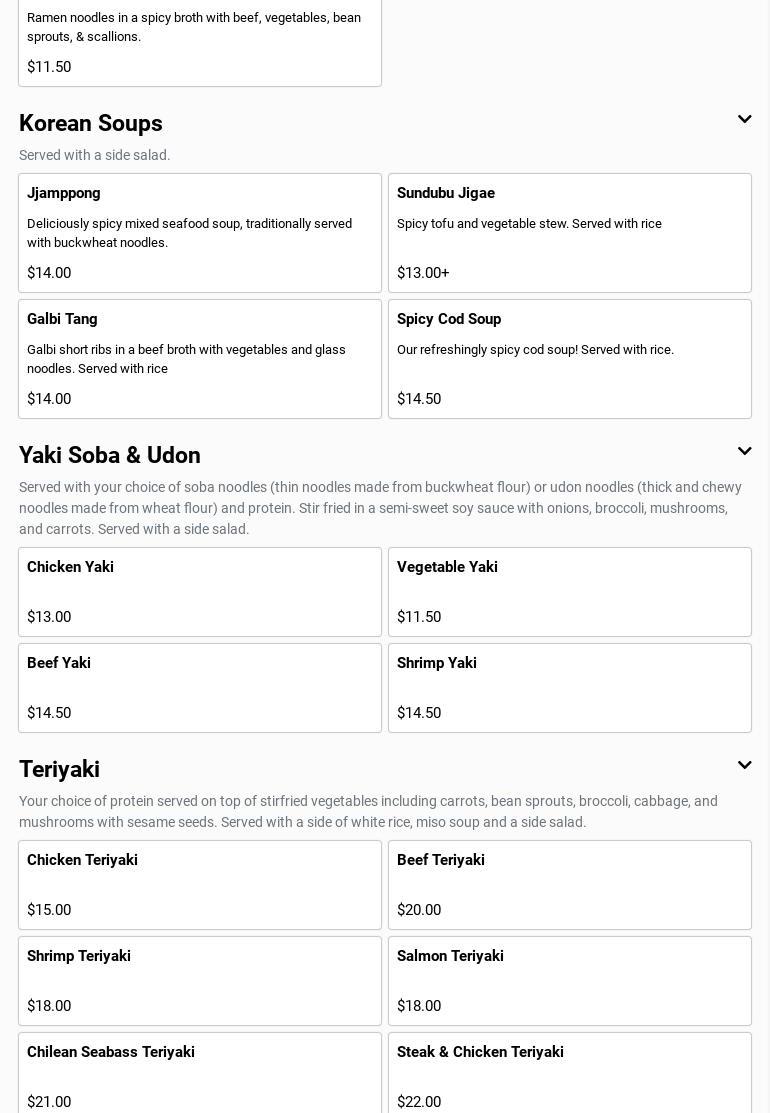
Task: Open the Beef Yaki card
Action: pos(200,688)
